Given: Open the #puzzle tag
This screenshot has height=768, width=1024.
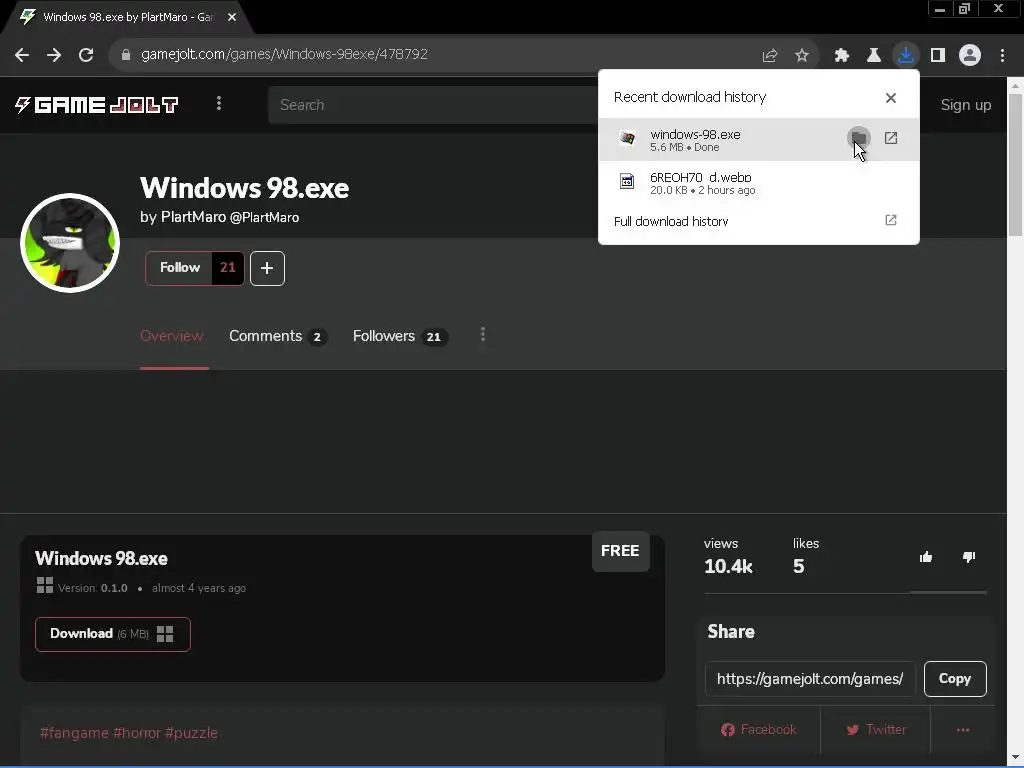Looking at the screenshot, I should pyautogui.click(x=191, y=733).
